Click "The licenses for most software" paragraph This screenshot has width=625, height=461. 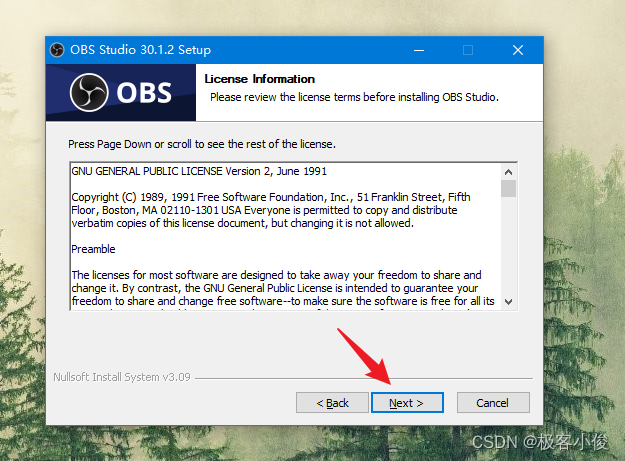coord(283,288)
